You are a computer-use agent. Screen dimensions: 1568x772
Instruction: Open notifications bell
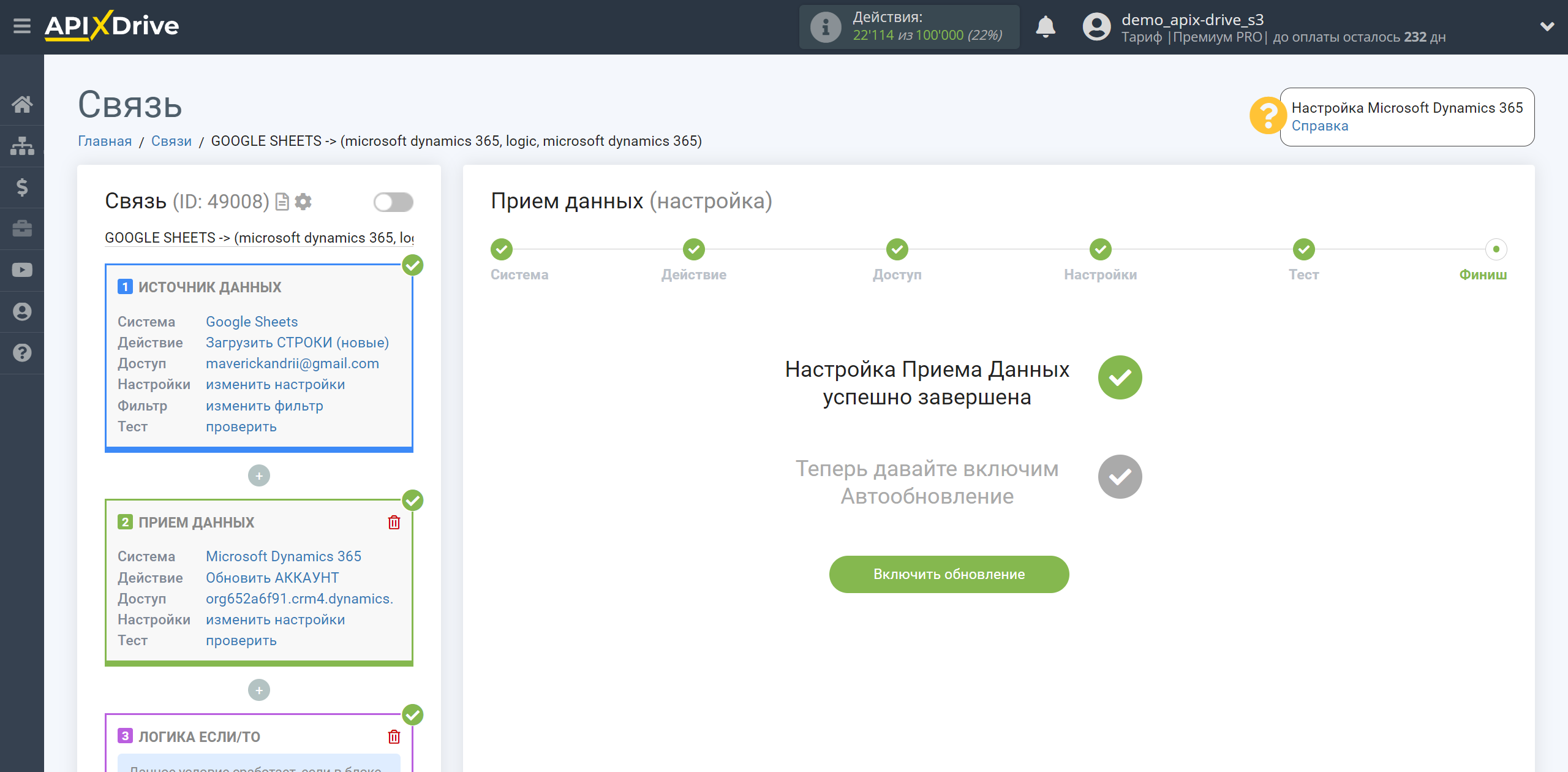(1046, 27)
